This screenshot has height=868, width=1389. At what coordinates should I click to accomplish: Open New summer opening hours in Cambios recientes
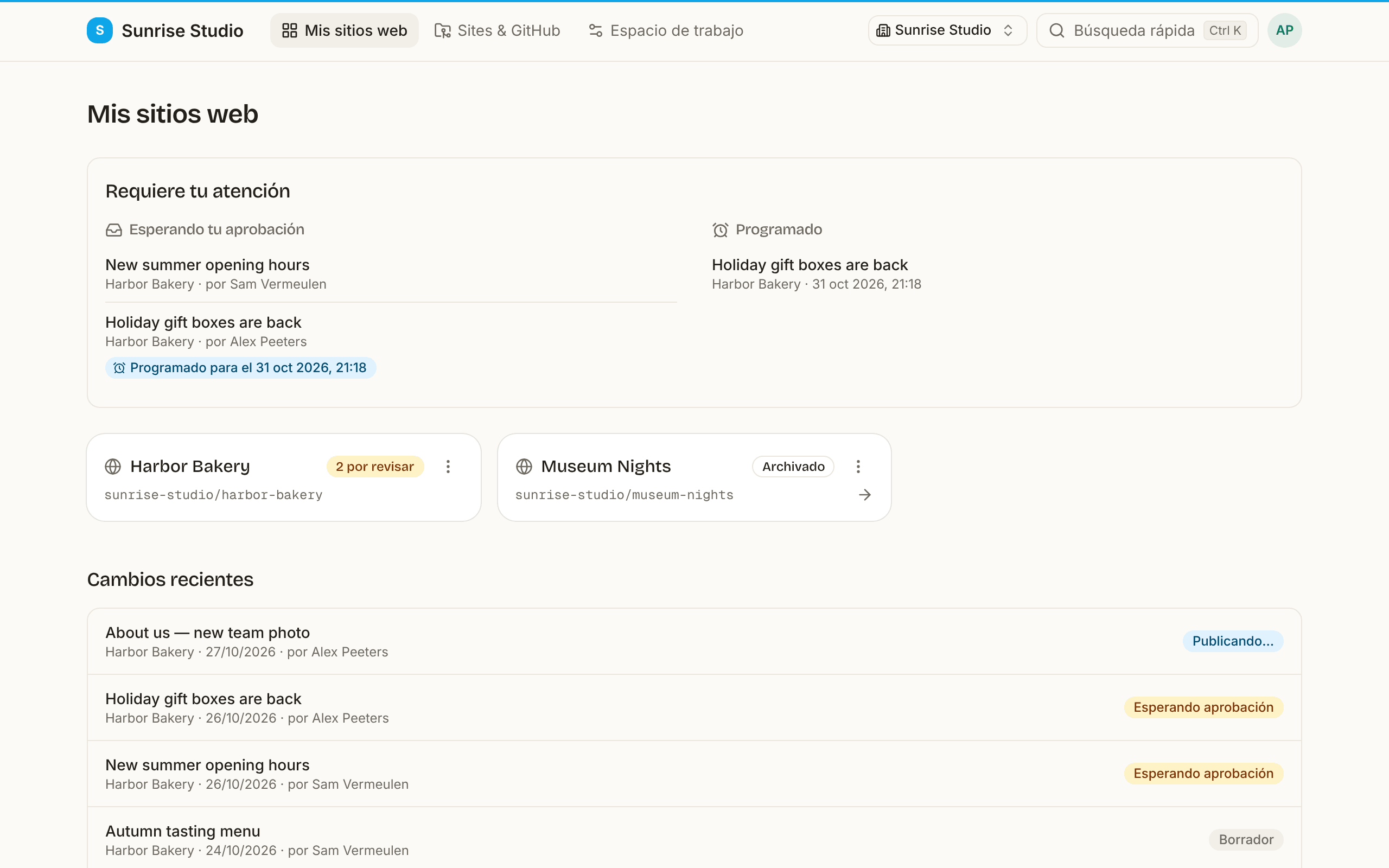click(694, 774)
